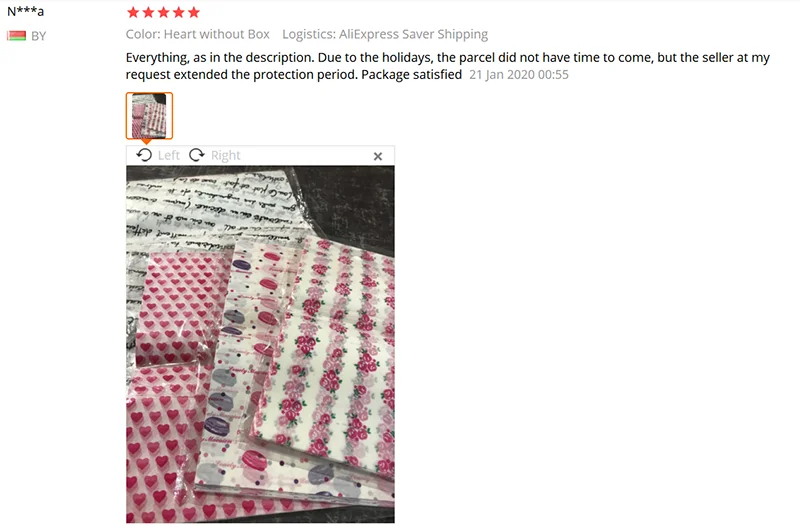Click the 'Left' rotate label
Screen dimensions: 800x527
[168, 155]
